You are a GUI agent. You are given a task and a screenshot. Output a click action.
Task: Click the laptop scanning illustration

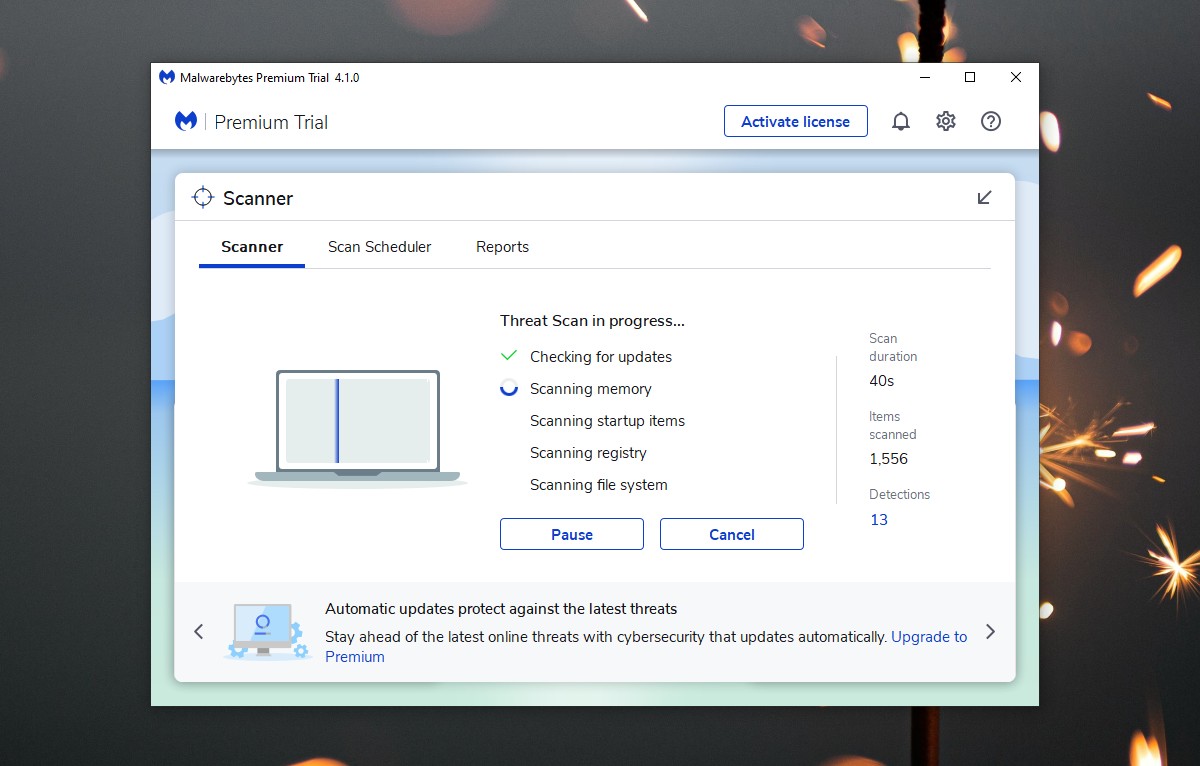click(x=357, y=428)
